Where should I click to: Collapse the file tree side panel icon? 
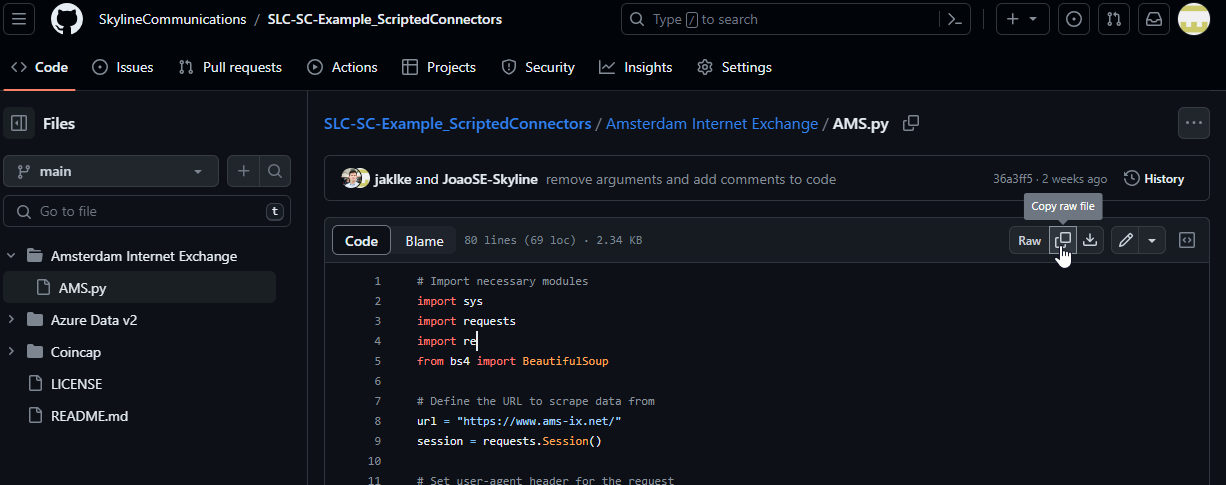[x=19, y=123]
